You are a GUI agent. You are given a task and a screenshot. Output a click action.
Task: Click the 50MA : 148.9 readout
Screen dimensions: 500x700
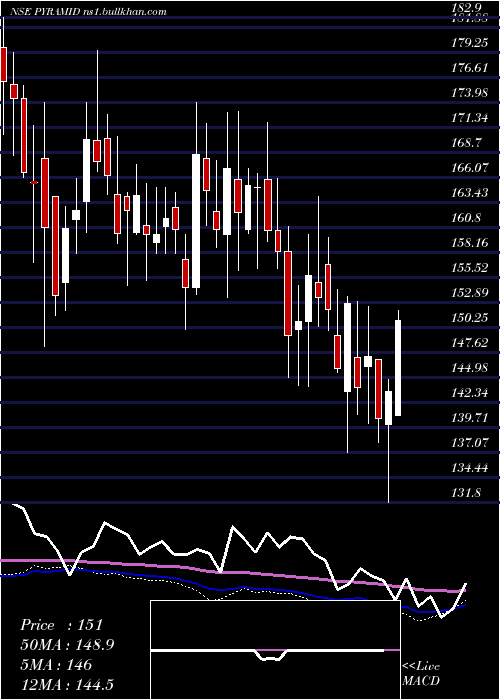click(x=67, y=645)
